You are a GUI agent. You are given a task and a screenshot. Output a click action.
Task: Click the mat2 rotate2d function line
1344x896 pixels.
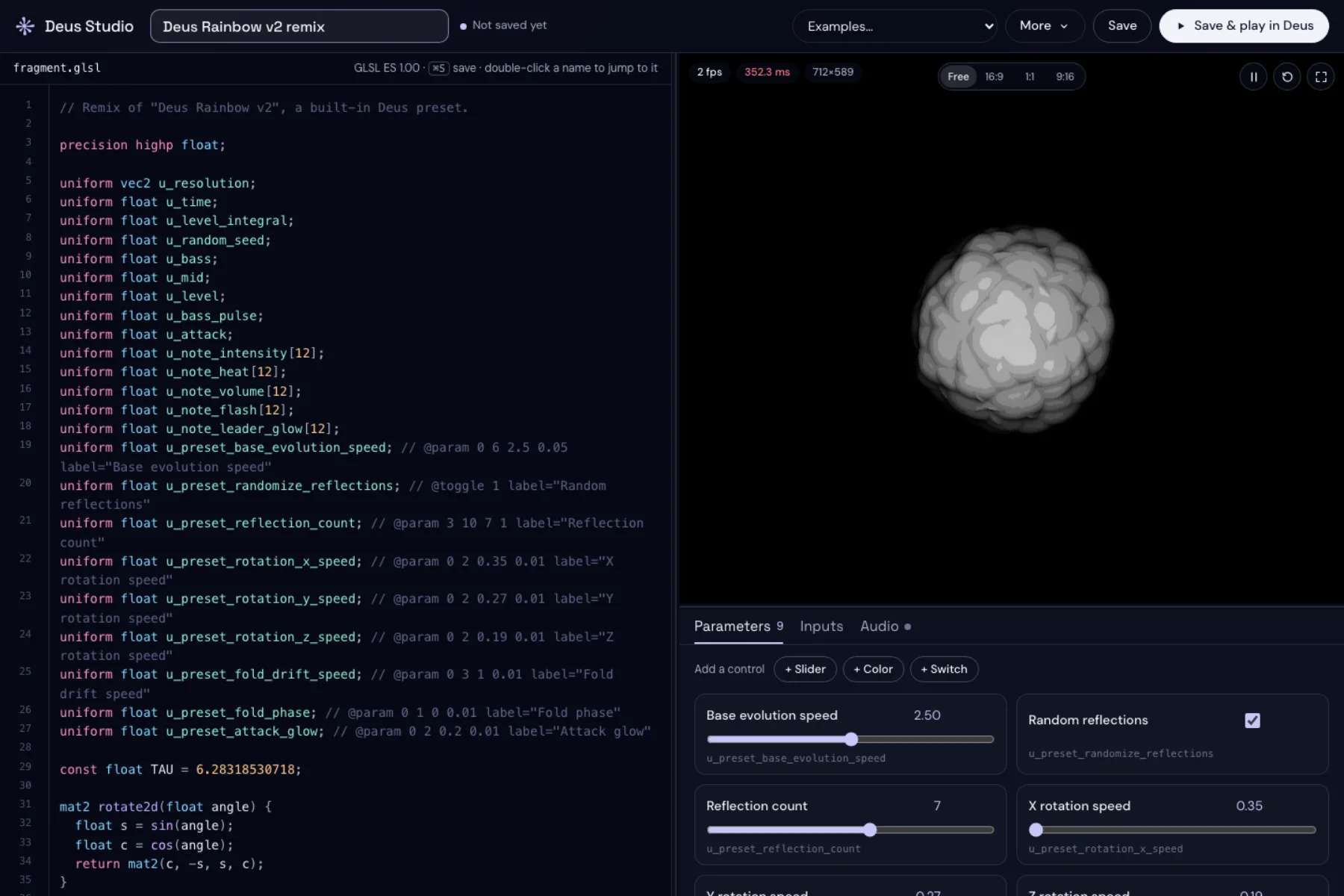(x=166, y=806)
